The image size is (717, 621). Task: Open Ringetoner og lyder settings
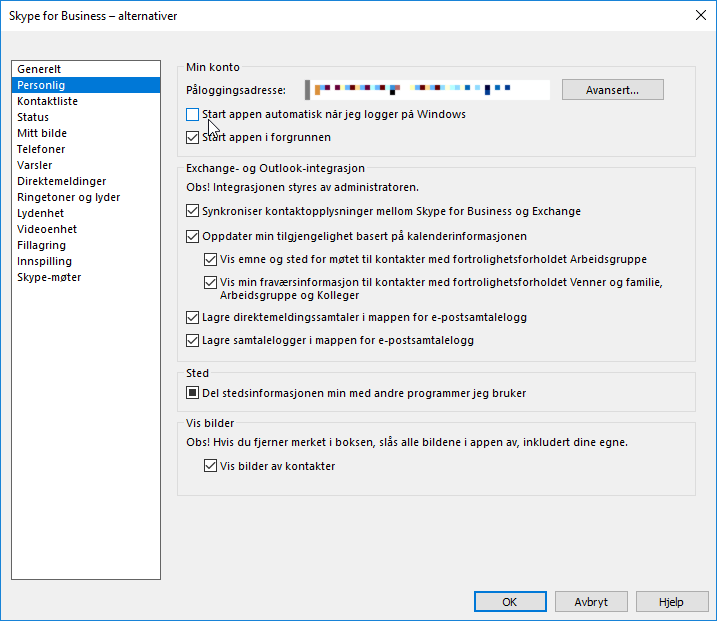click(x=86, y=197)
